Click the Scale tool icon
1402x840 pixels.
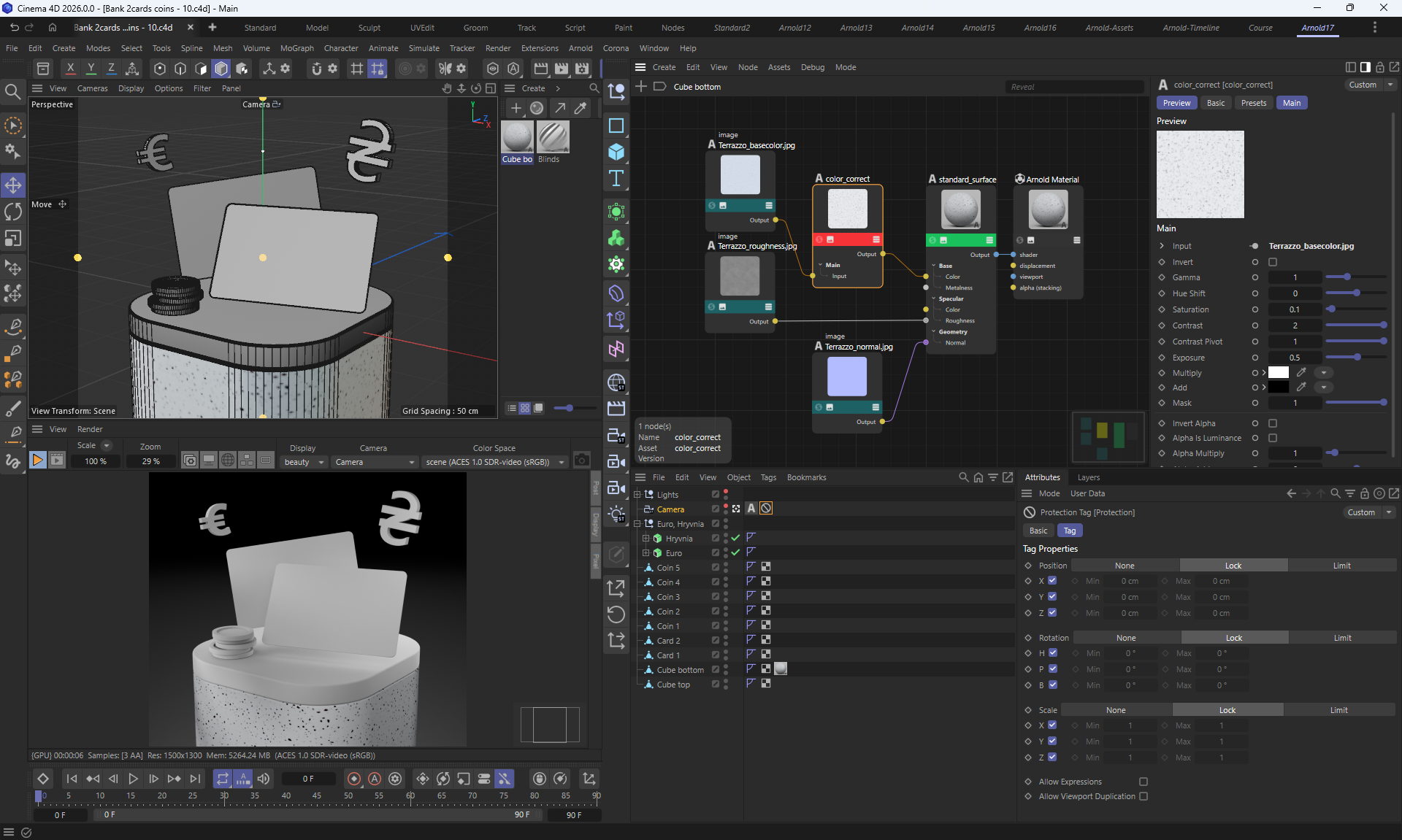pyautogui.click(x=13, y=239)
